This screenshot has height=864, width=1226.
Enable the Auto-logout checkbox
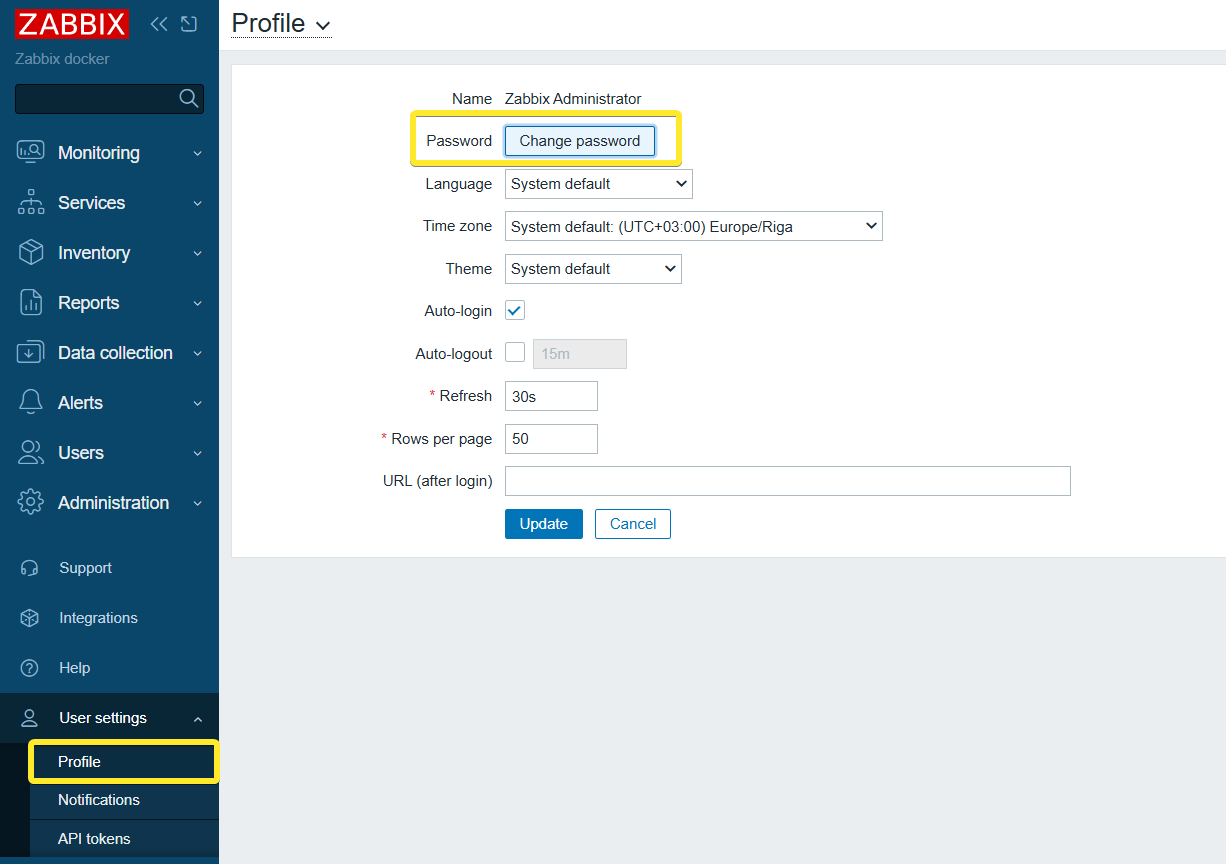[x=515, y=353]
